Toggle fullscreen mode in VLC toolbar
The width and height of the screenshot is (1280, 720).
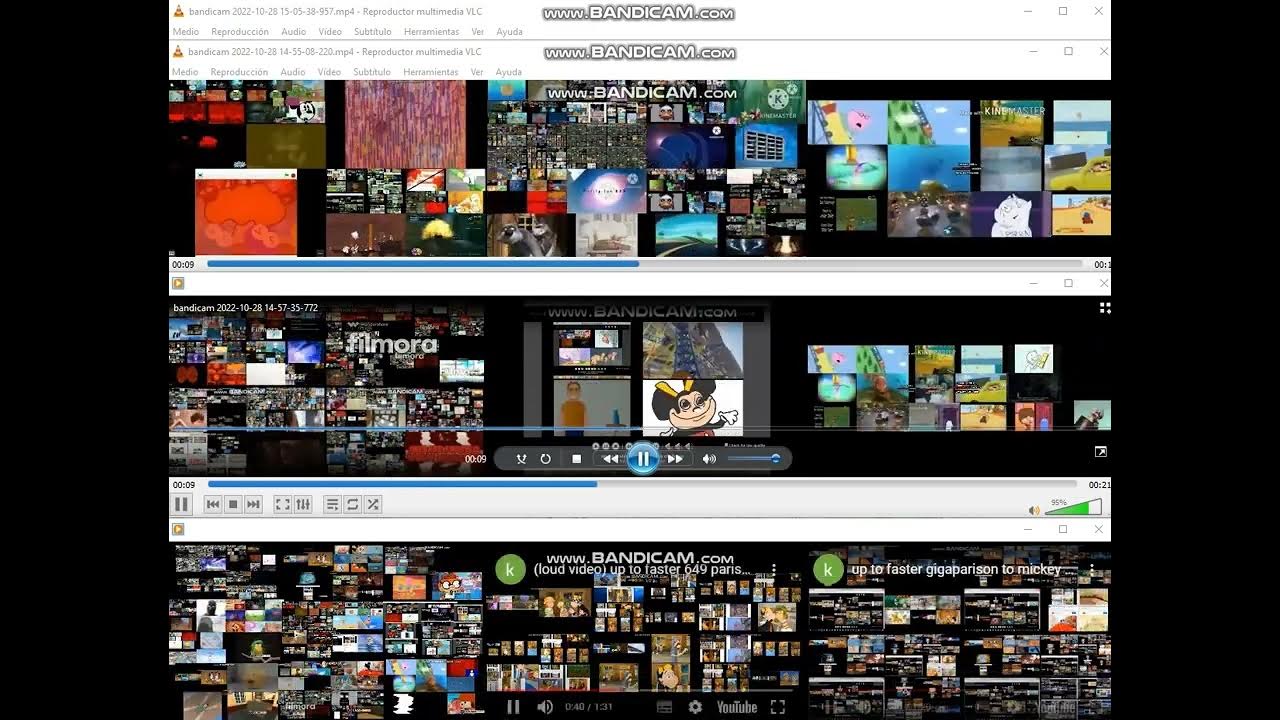tap(283, 505)
